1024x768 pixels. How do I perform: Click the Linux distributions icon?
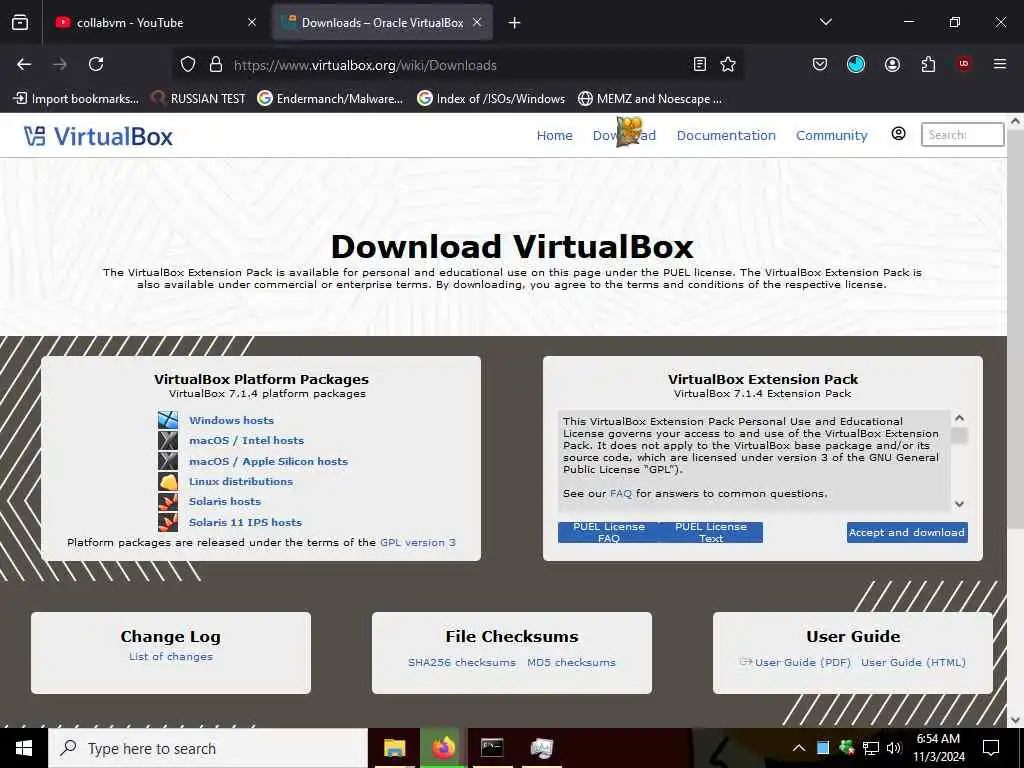click(168, 481)
